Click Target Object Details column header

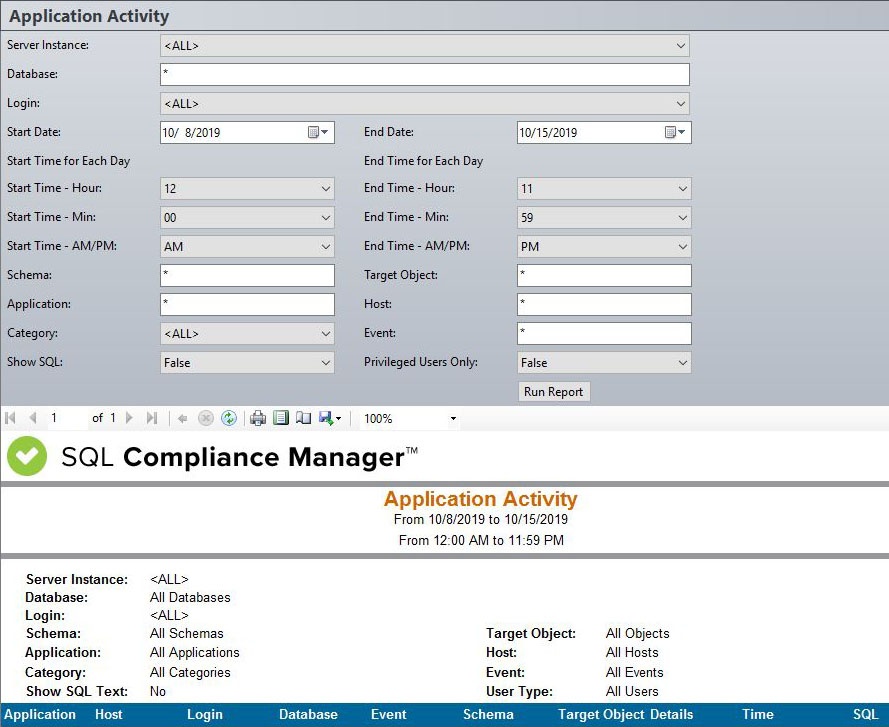625,715
